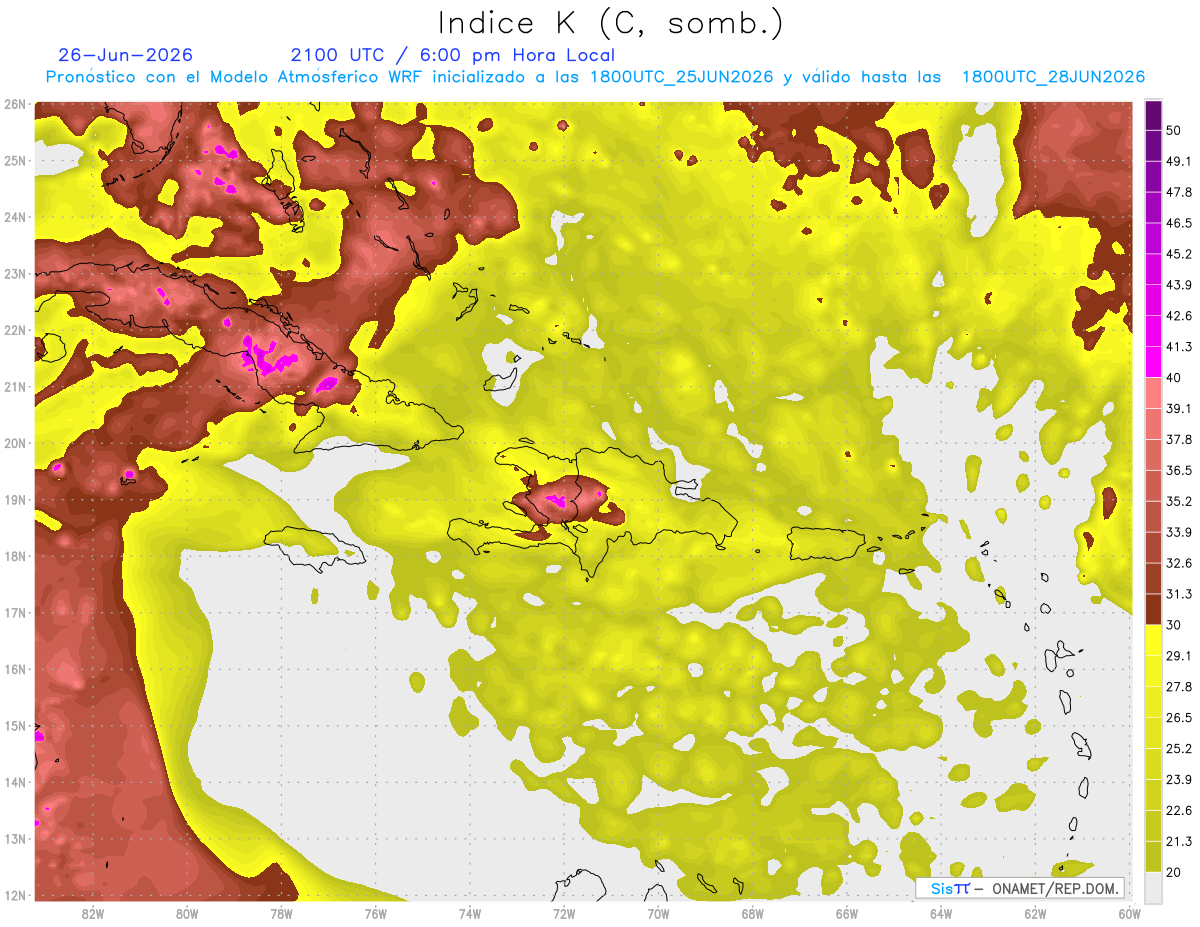Screen dimensions: 1200x927
Task: Pick the dark purple swatch above colorbar value 50
Action: click(x=1153, y=115)
